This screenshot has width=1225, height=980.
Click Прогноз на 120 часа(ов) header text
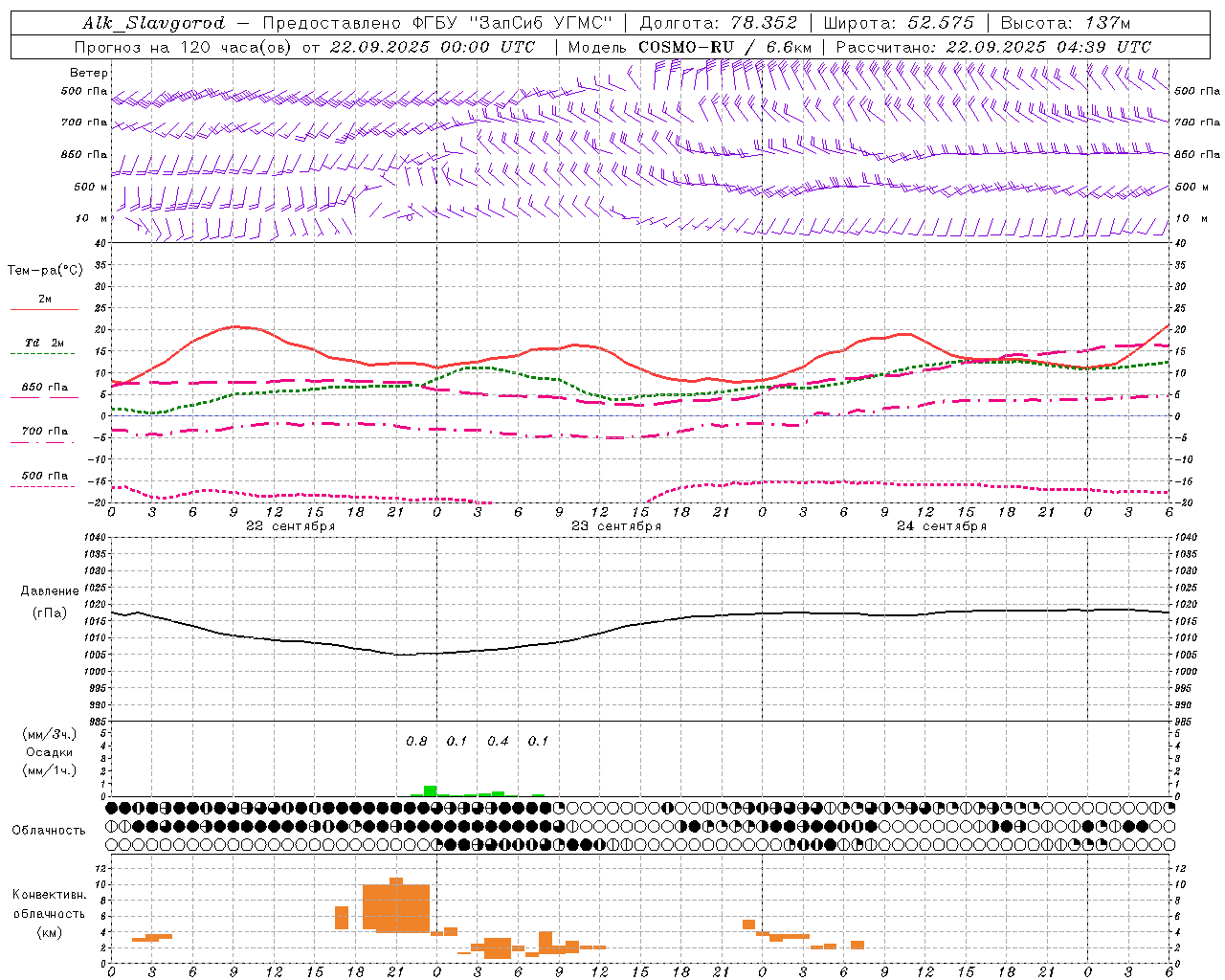(x=186, y=47)
